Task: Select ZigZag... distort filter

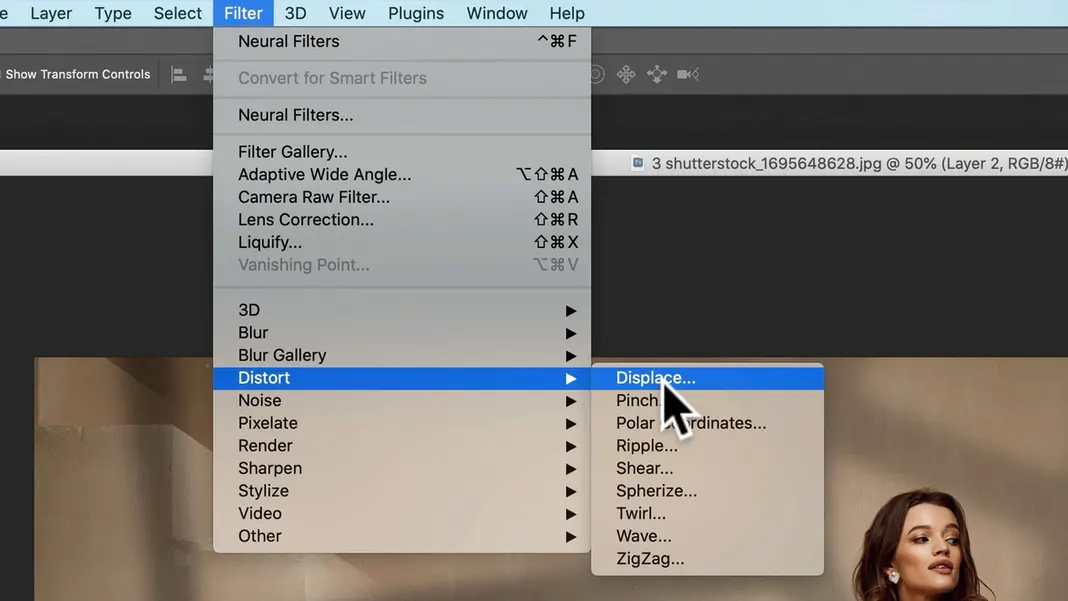Action: pyautogui.click(x=708, y=559)
